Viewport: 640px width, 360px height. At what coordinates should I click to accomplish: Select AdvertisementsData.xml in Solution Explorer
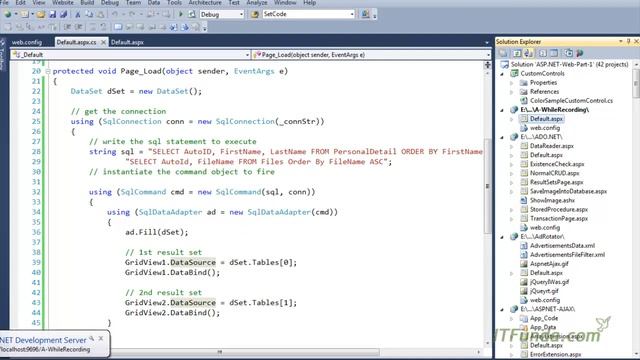pyautogui.click(x=562, y=246)
